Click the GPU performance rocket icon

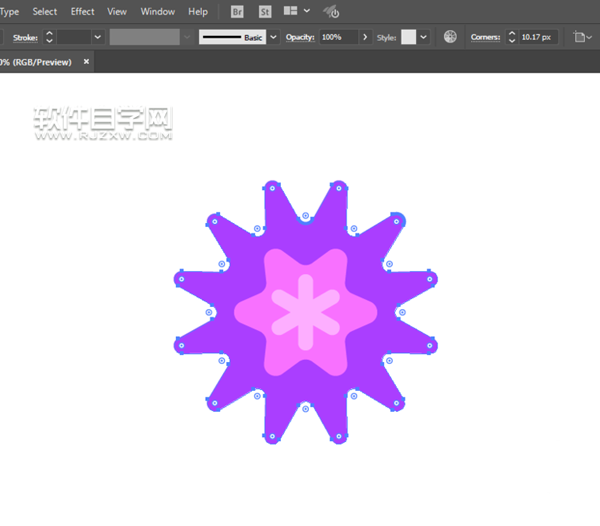331,12
